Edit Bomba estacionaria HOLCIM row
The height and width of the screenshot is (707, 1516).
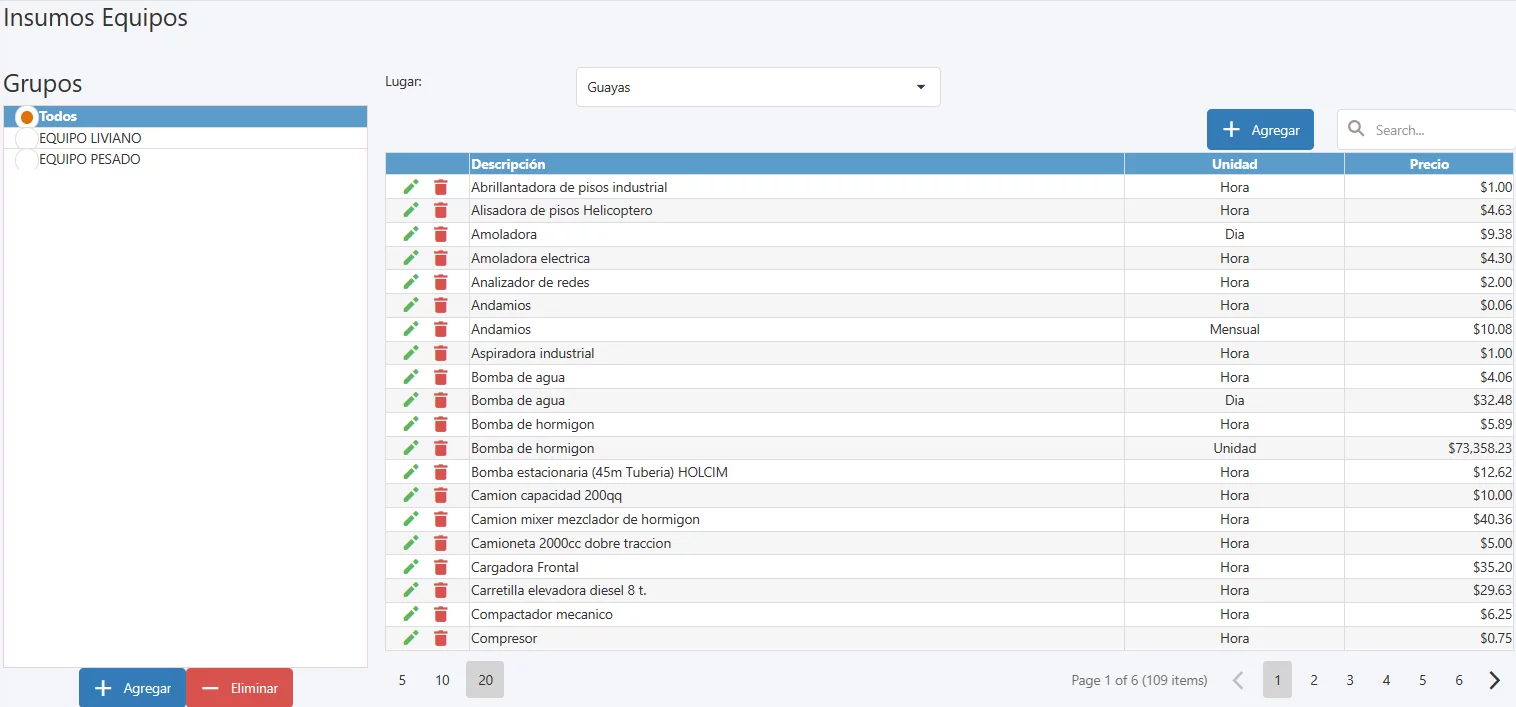(x=410, y=472)
